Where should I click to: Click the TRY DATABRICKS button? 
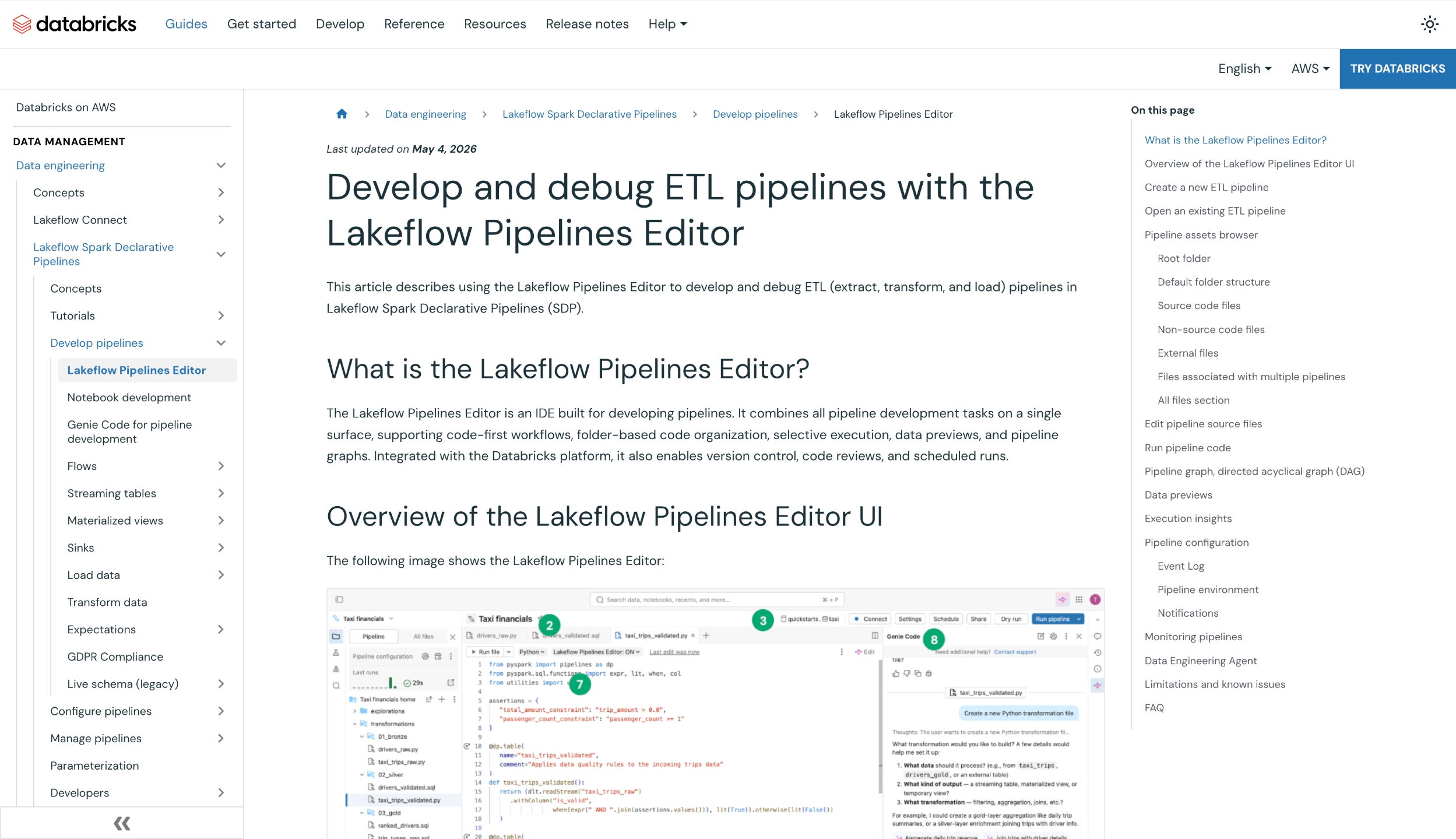[x=1398, y=69]
